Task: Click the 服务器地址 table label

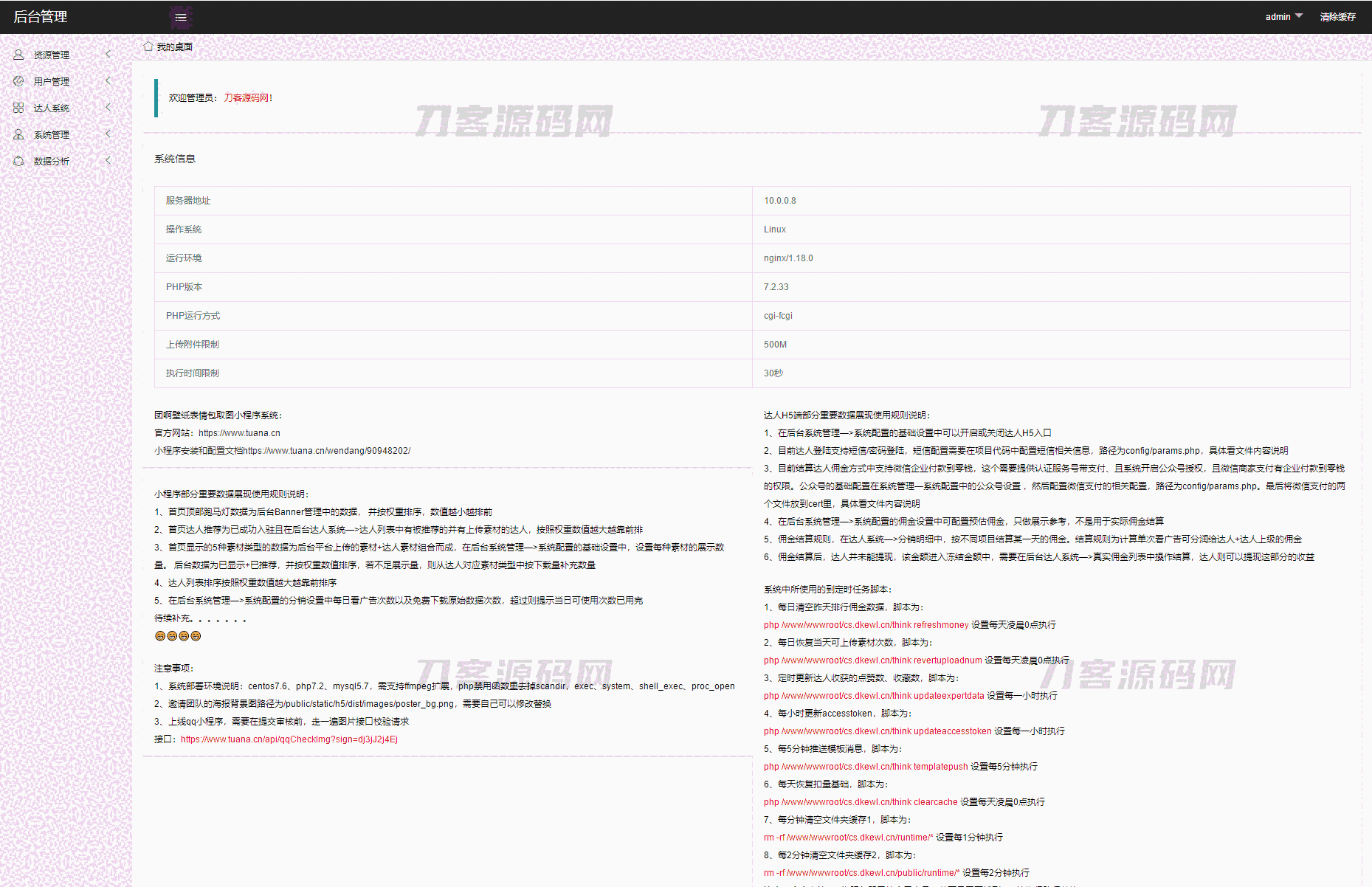Action: tap(188, 201)
